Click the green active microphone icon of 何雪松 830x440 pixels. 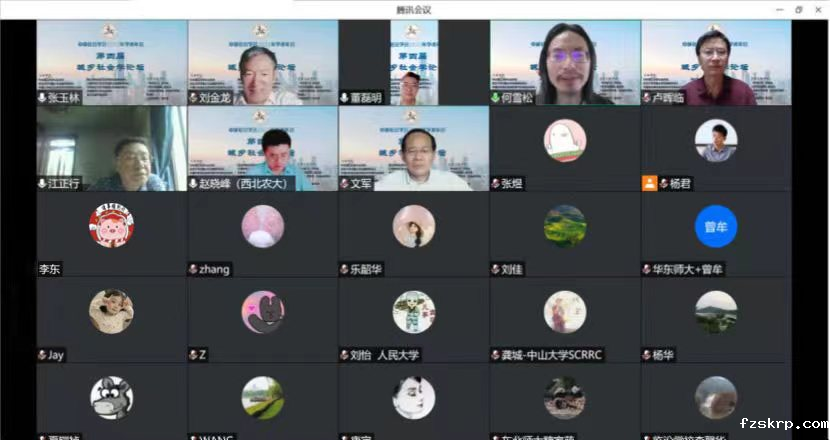click(495, 98)
